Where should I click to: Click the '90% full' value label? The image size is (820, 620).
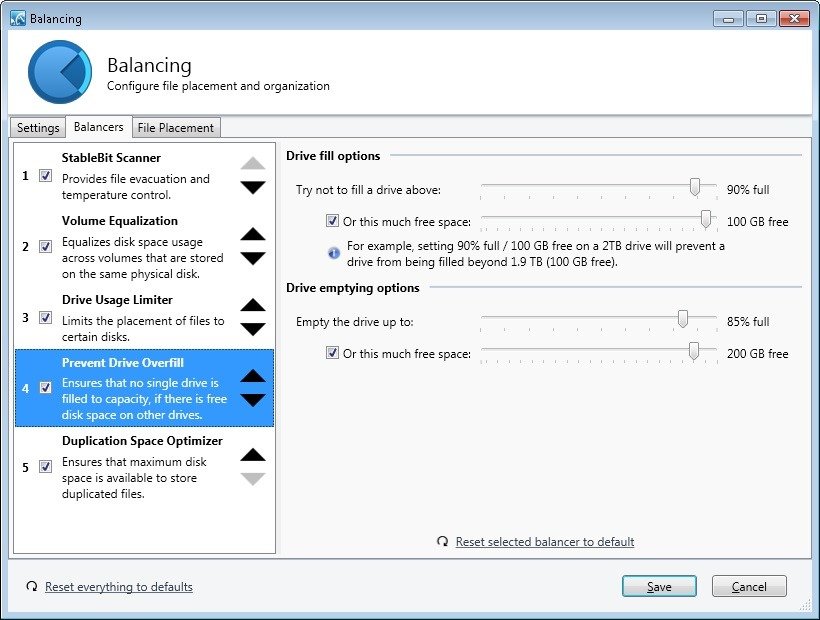tap(748, 190)
